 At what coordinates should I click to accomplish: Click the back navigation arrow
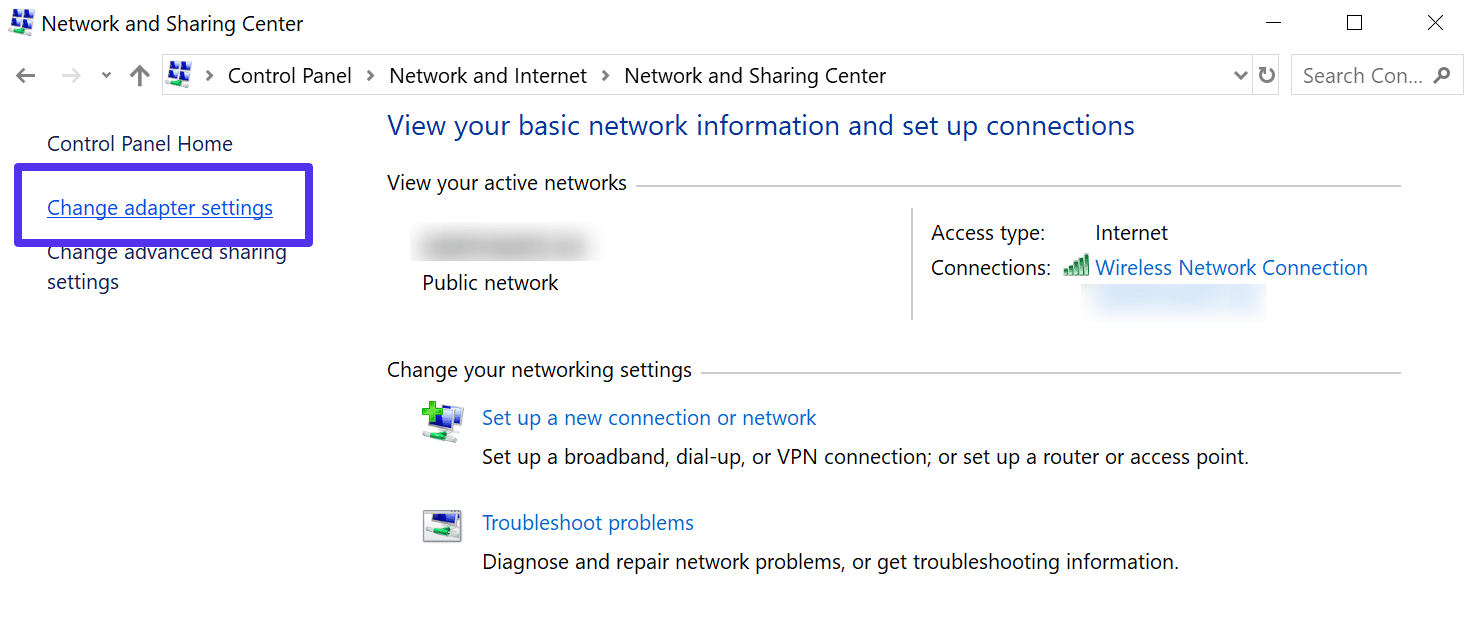click(x=25, y=75)
